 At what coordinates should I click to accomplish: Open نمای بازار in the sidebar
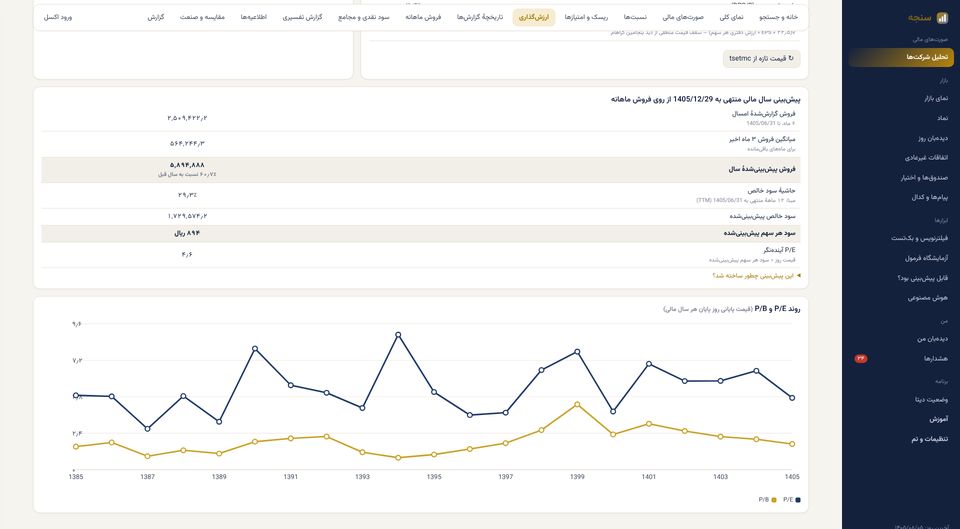[x=901, y=98]
